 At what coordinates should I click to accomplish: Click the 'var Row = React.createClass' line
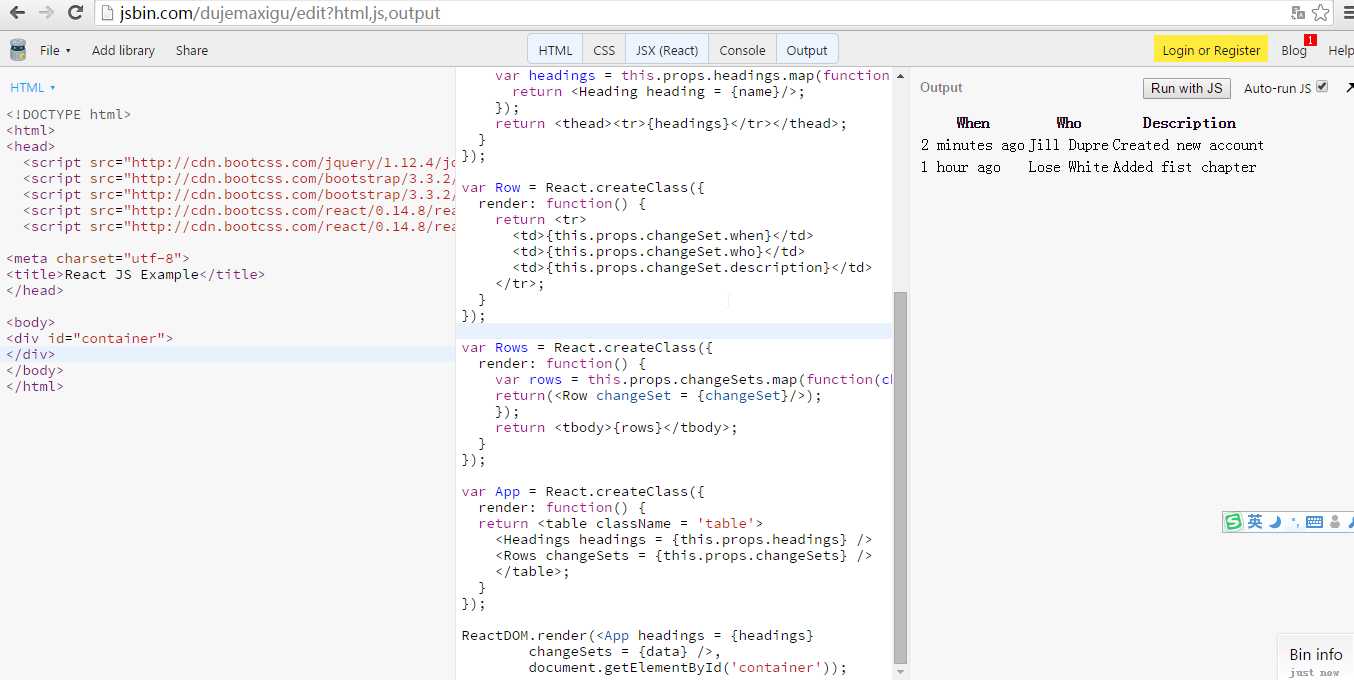click(x=584, y=187)
